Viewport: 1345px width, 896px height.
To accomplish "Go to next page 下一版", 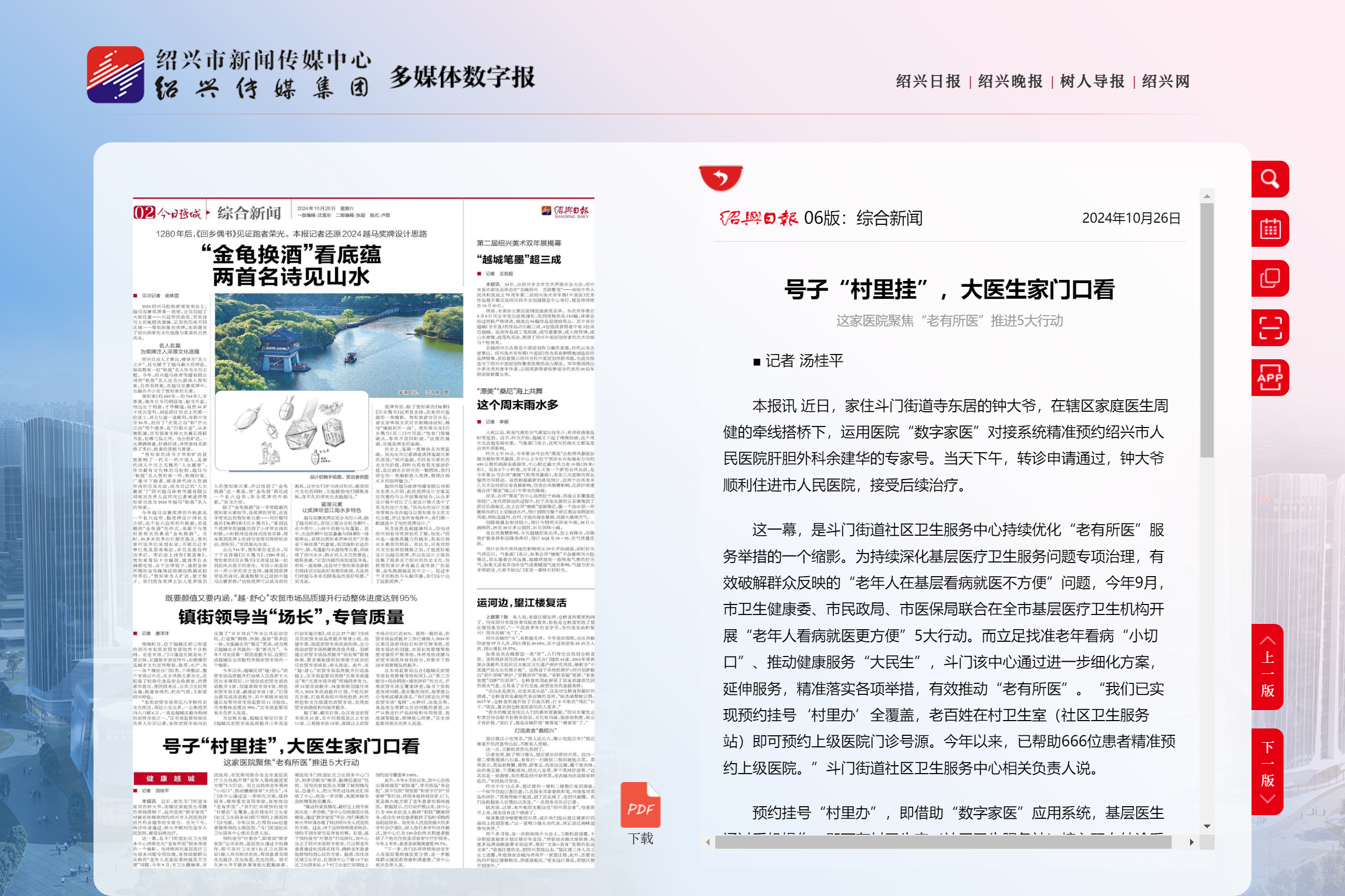I will [1267, 772].
